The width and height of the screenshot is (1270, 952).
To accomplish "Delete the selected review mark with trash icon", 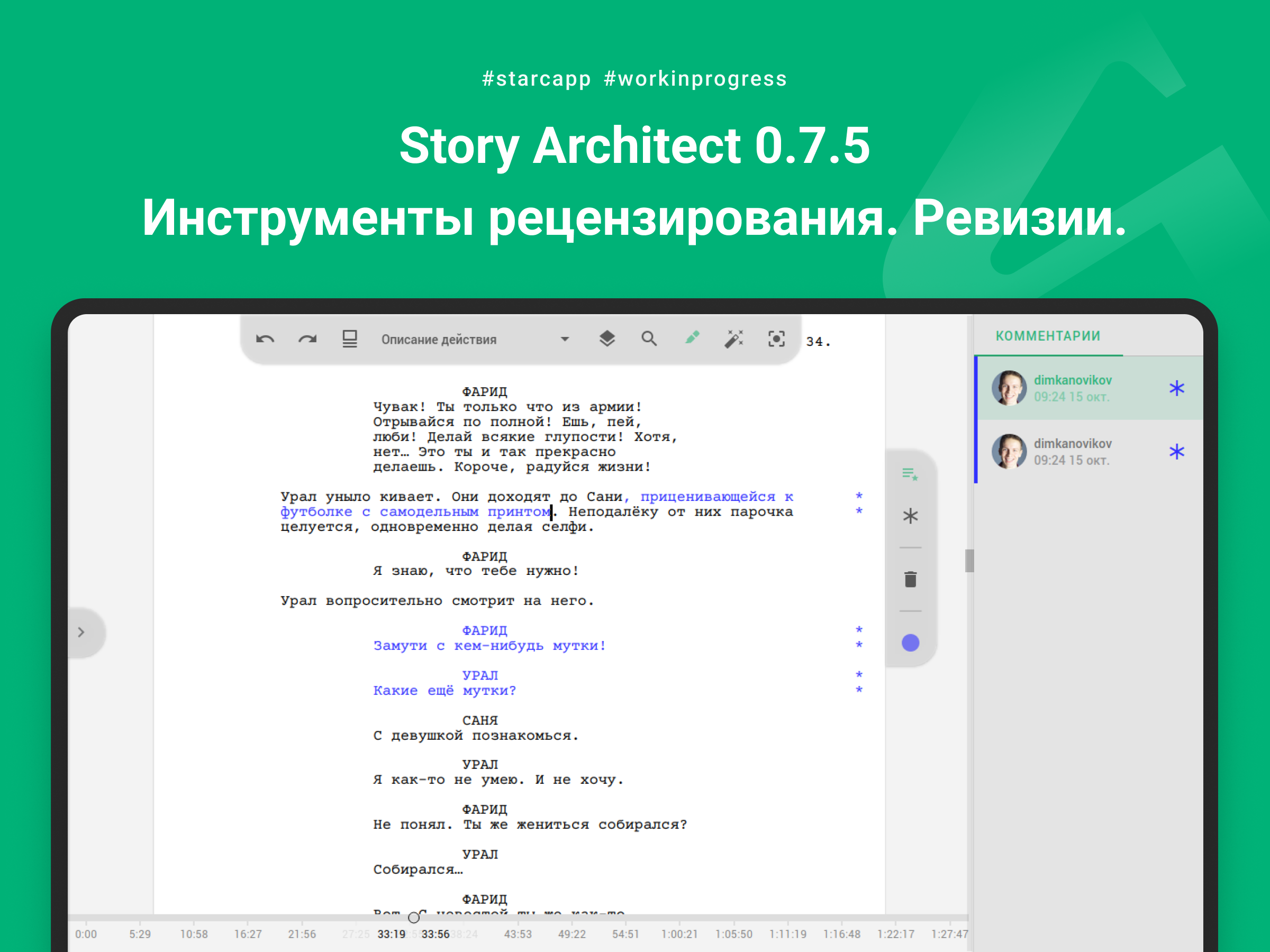I will (x=910, y=580).
